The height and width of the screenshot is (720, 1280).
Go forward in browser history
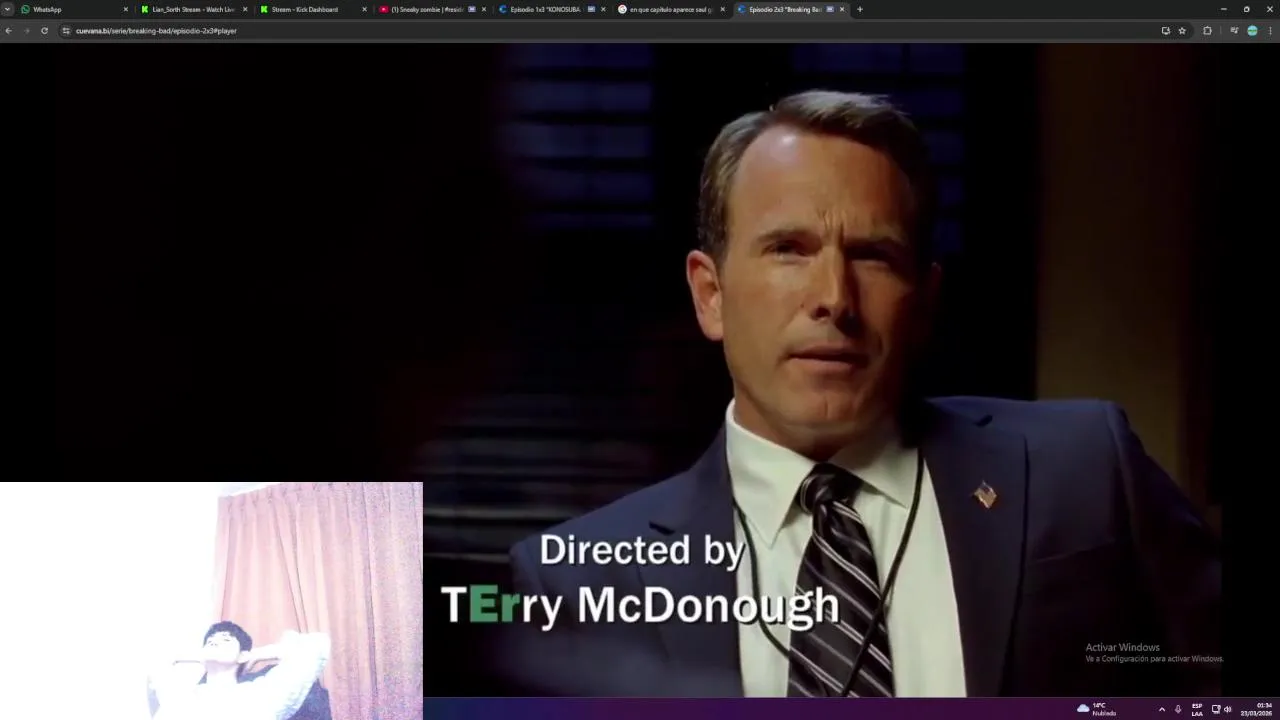(26, 31)
